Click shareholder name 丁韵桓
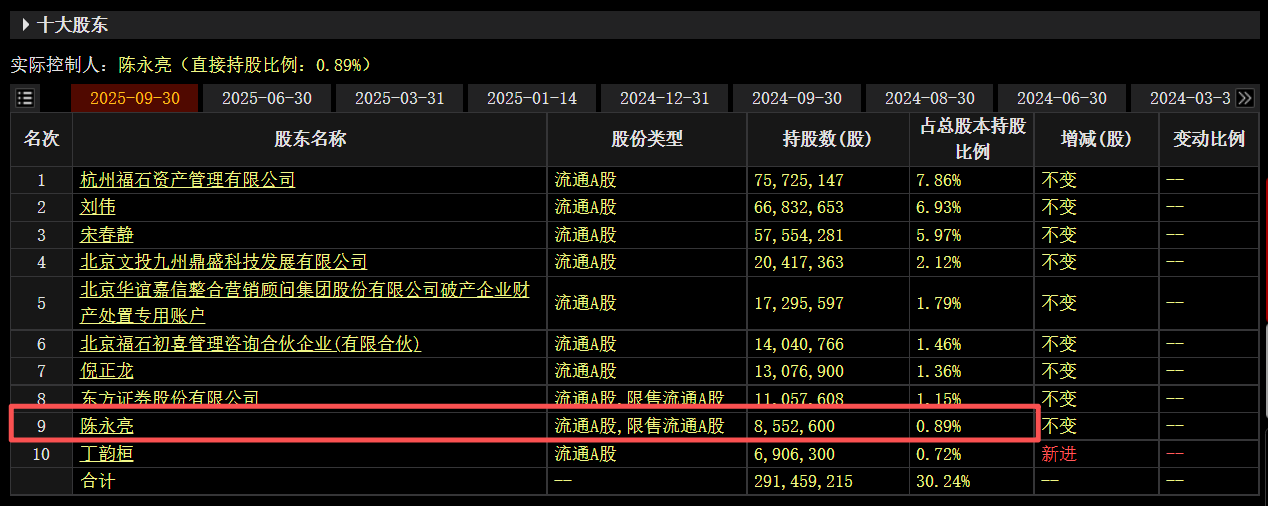Viewport: 1268px width, 506px height. click(107, 454)
